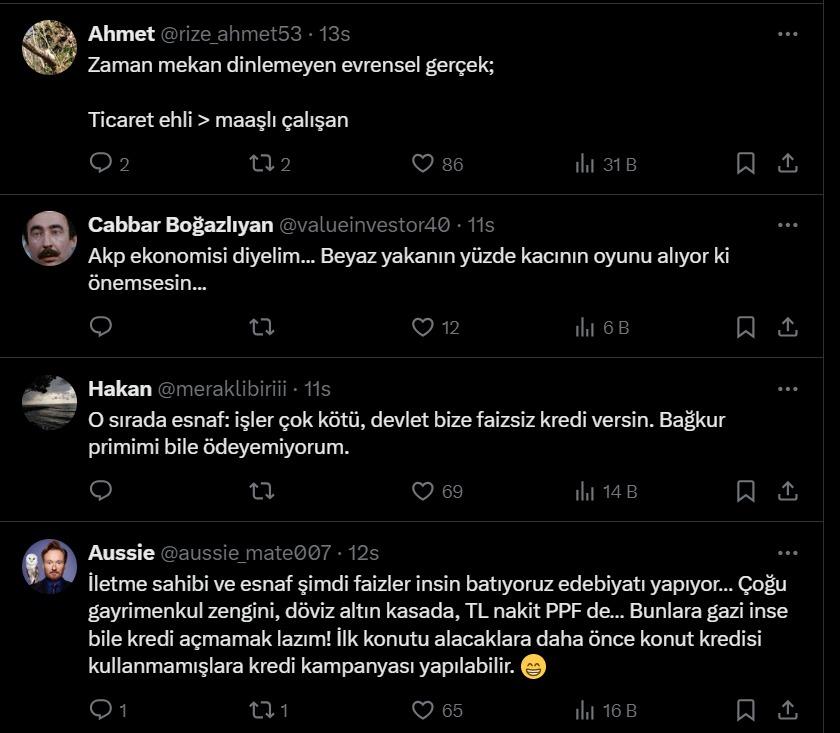The height and width of the screenshot is (733, 840).
Task: Share Ahmet's tweet
Action: (x=787, y=163)
